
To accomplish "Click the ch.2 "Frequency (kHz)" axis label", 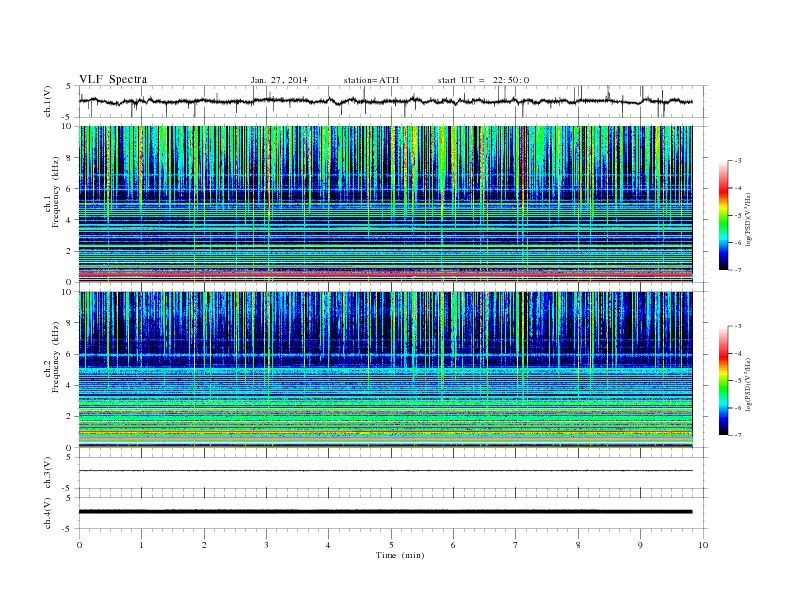I will tap(56, 358).
